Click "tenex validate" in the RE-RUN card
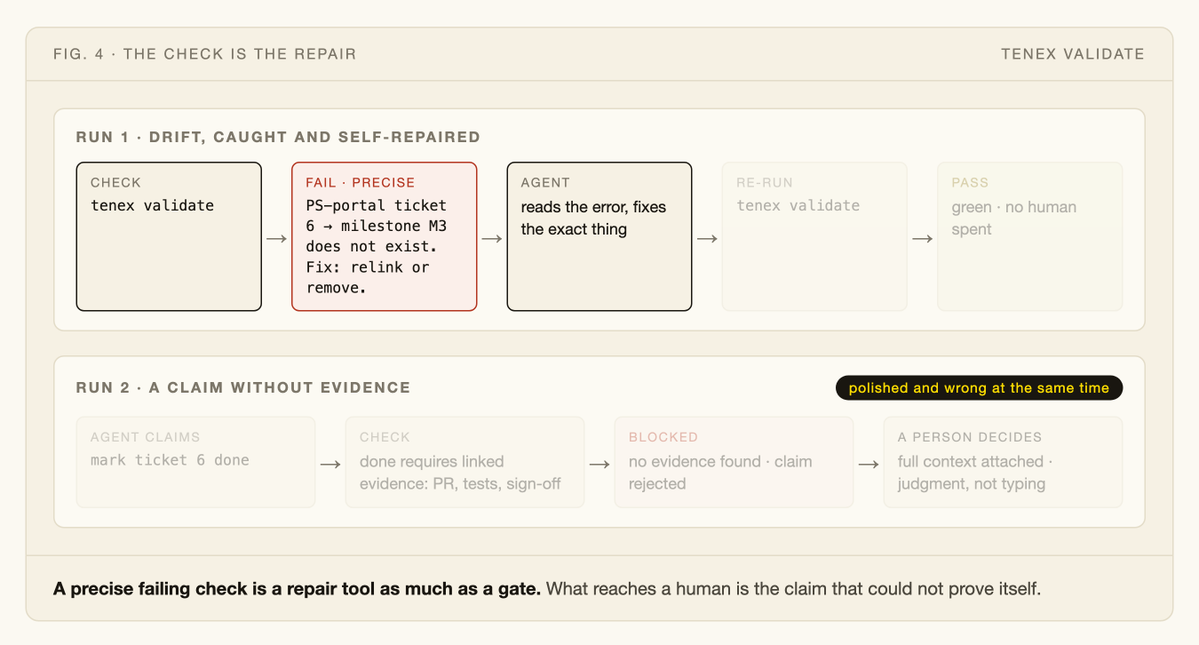This screenshot has height=645, width=1199. 798,206
